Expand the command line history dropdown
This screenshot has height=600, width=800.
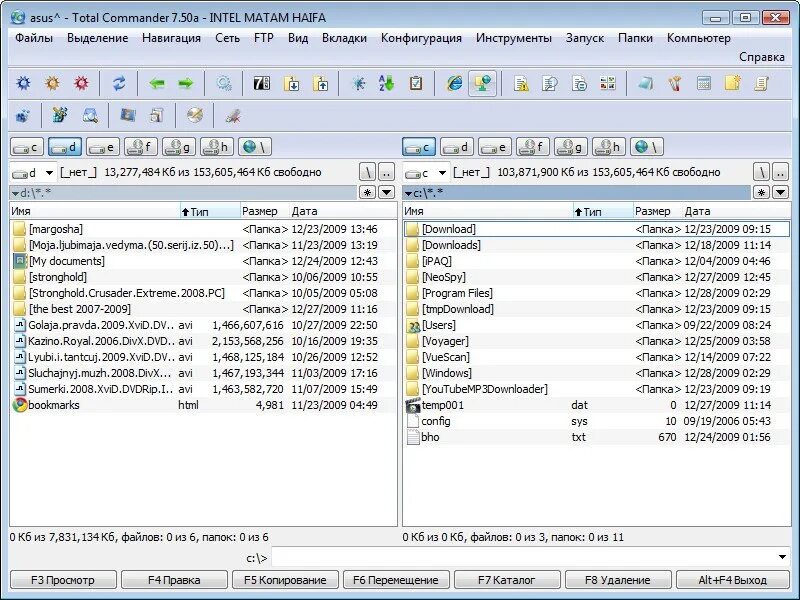coord(782,557)
